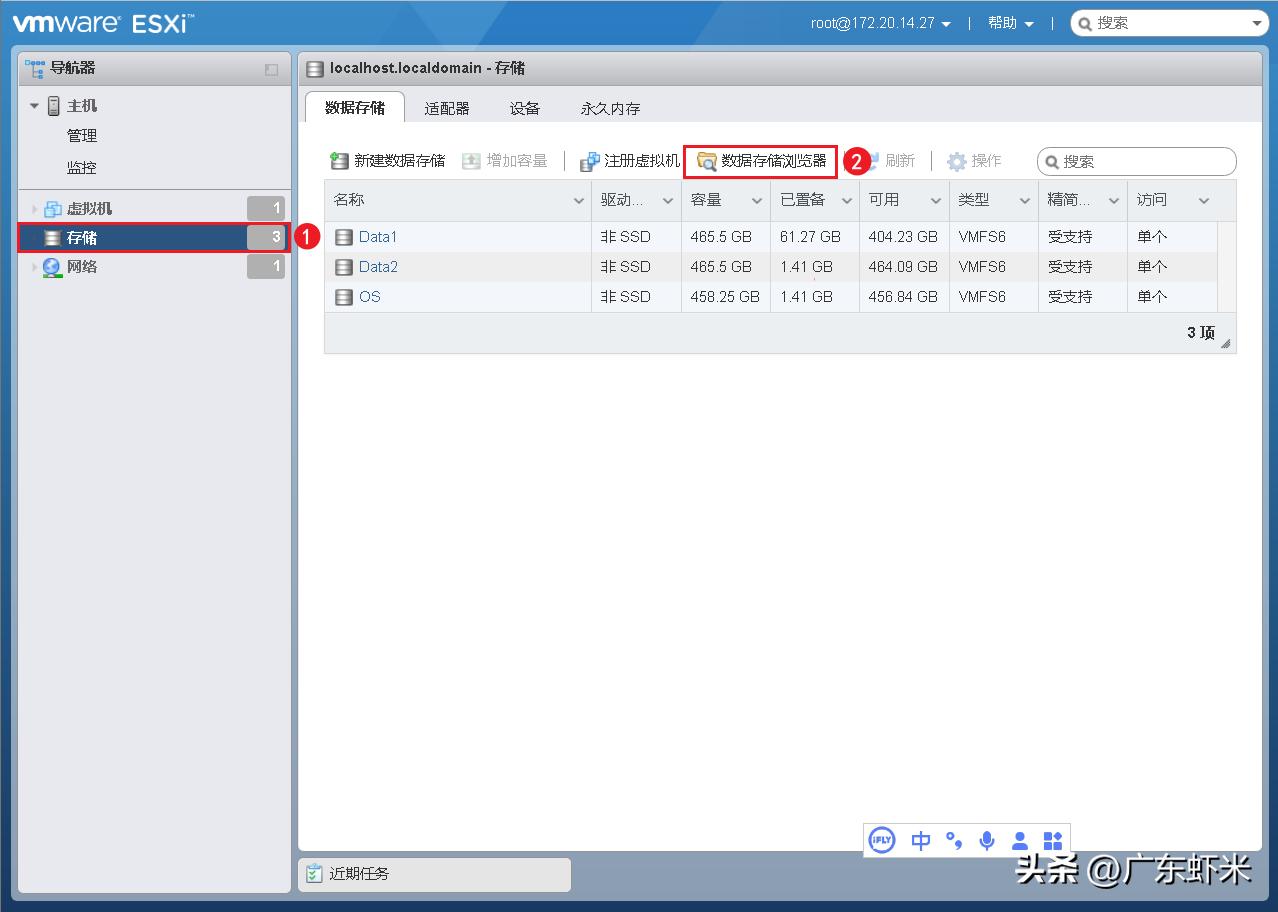Open the 名称 column filter dropdown

pos(578,200)
